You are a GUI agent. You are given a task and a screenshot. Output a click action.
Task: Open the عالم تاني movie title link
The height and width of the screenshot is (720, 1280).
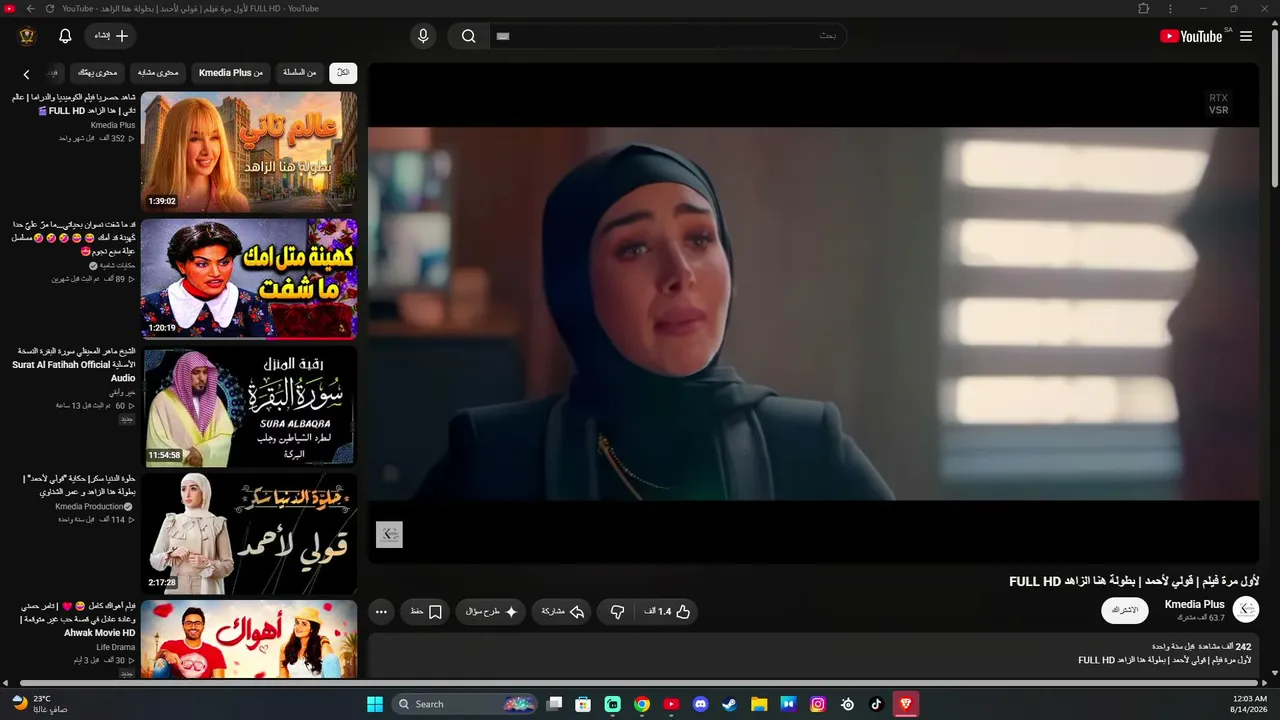click(73, 104)
